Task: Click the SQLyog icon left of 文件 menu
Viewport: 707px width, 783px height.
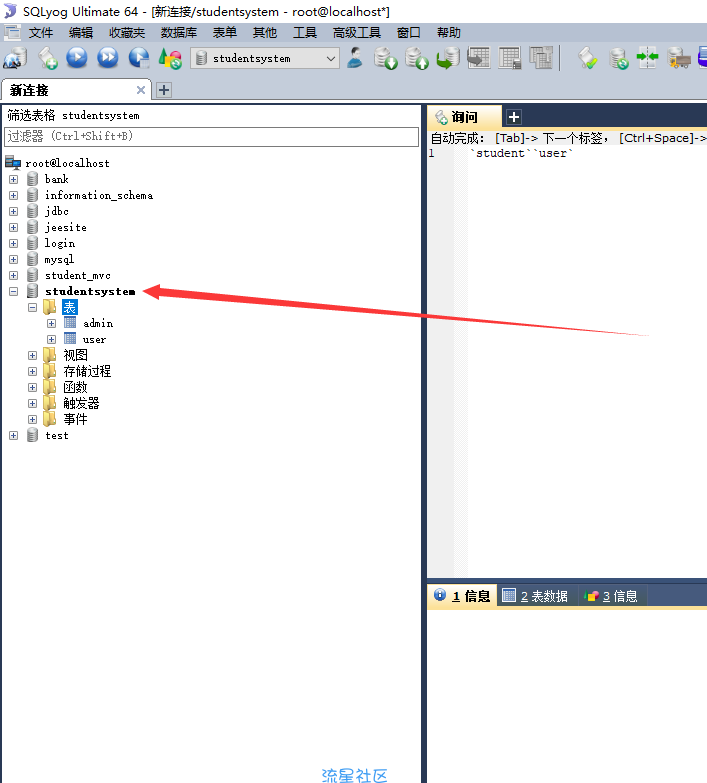Action: click(12, 33)
